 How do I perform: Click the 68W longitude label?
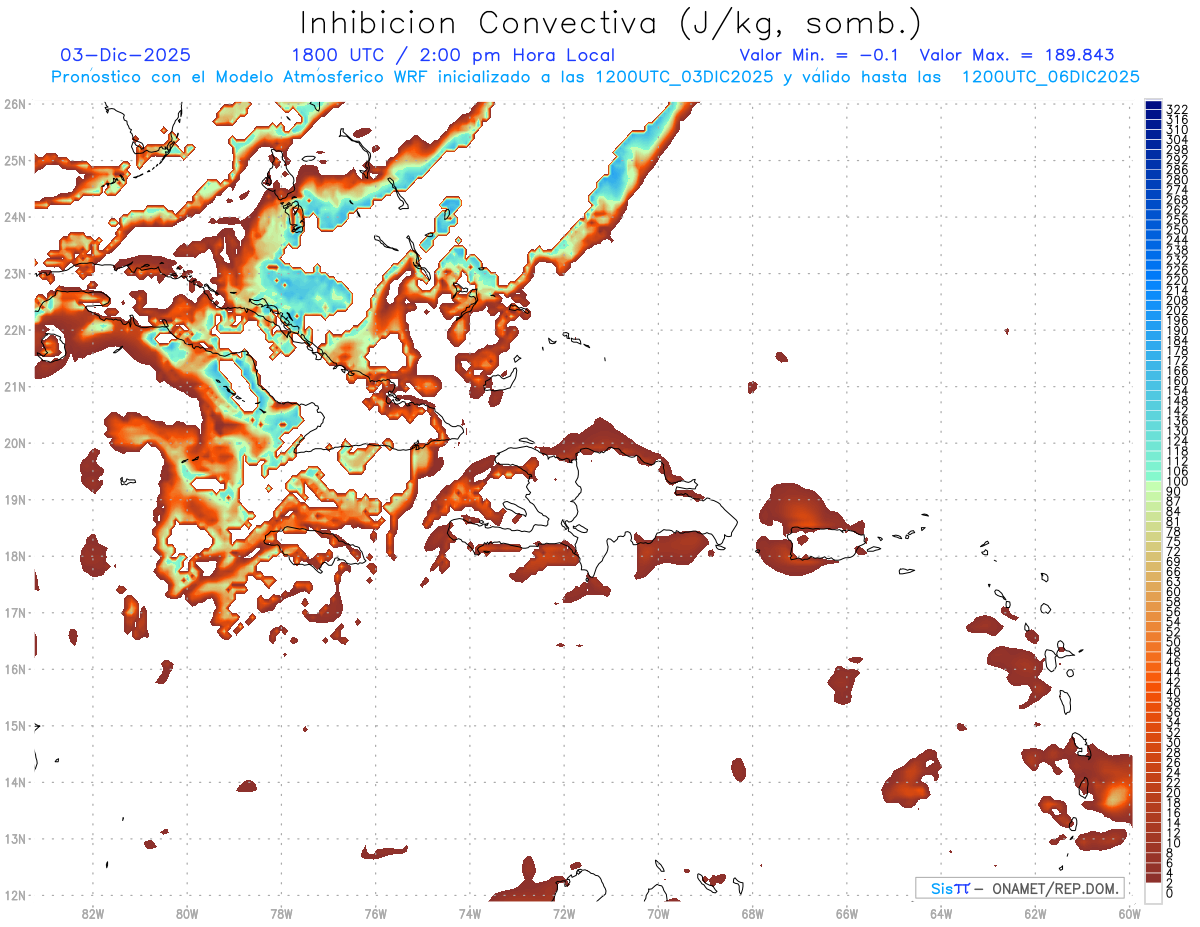point(752,912)
